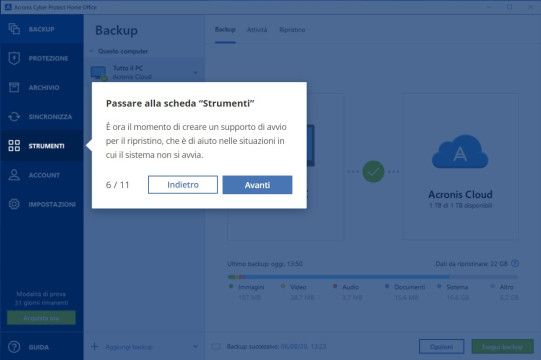
Task: Click the backup data usage bar
Action: pos(372,277)
